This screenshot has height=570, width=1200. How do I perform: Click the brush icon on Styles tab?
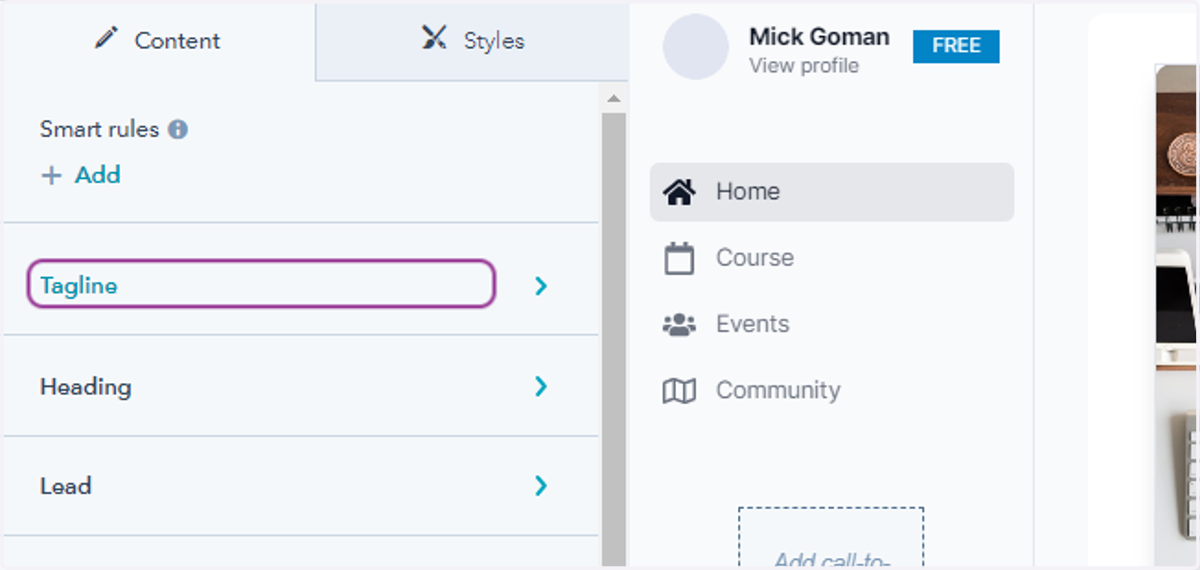pyautogui.click(x=434, y=39)
